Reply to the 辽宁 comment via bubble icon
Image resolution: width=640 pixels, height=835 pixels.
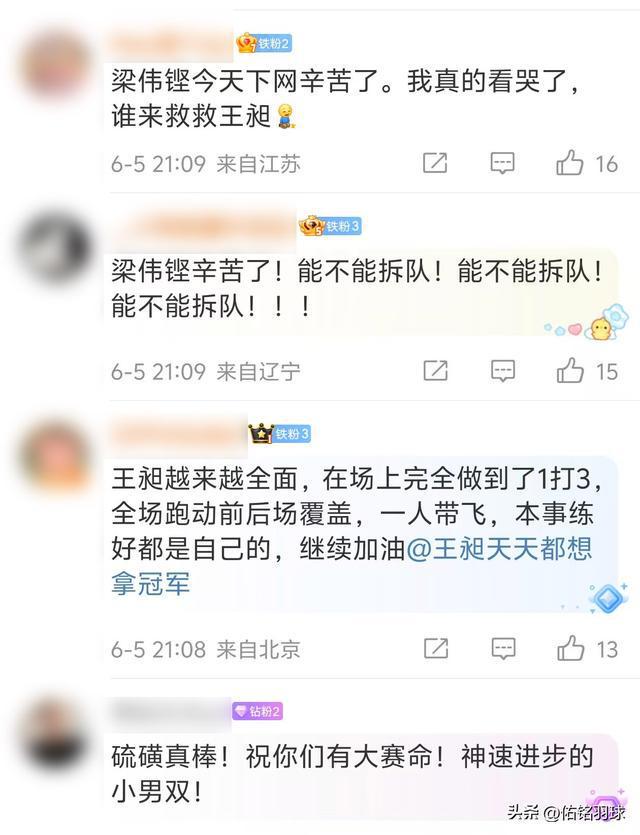pyautogui.click(x=502, y=371)
